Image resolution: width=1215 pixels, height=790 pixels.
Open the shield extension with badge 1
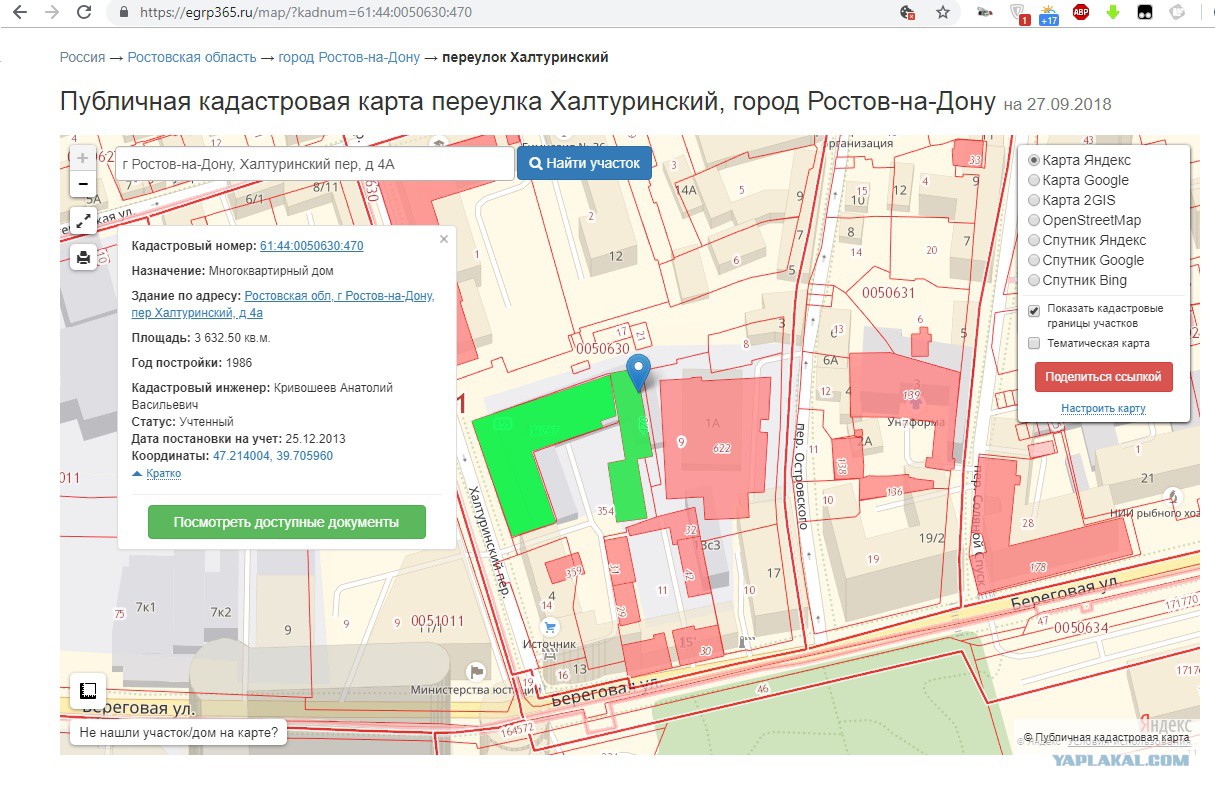1019,14
